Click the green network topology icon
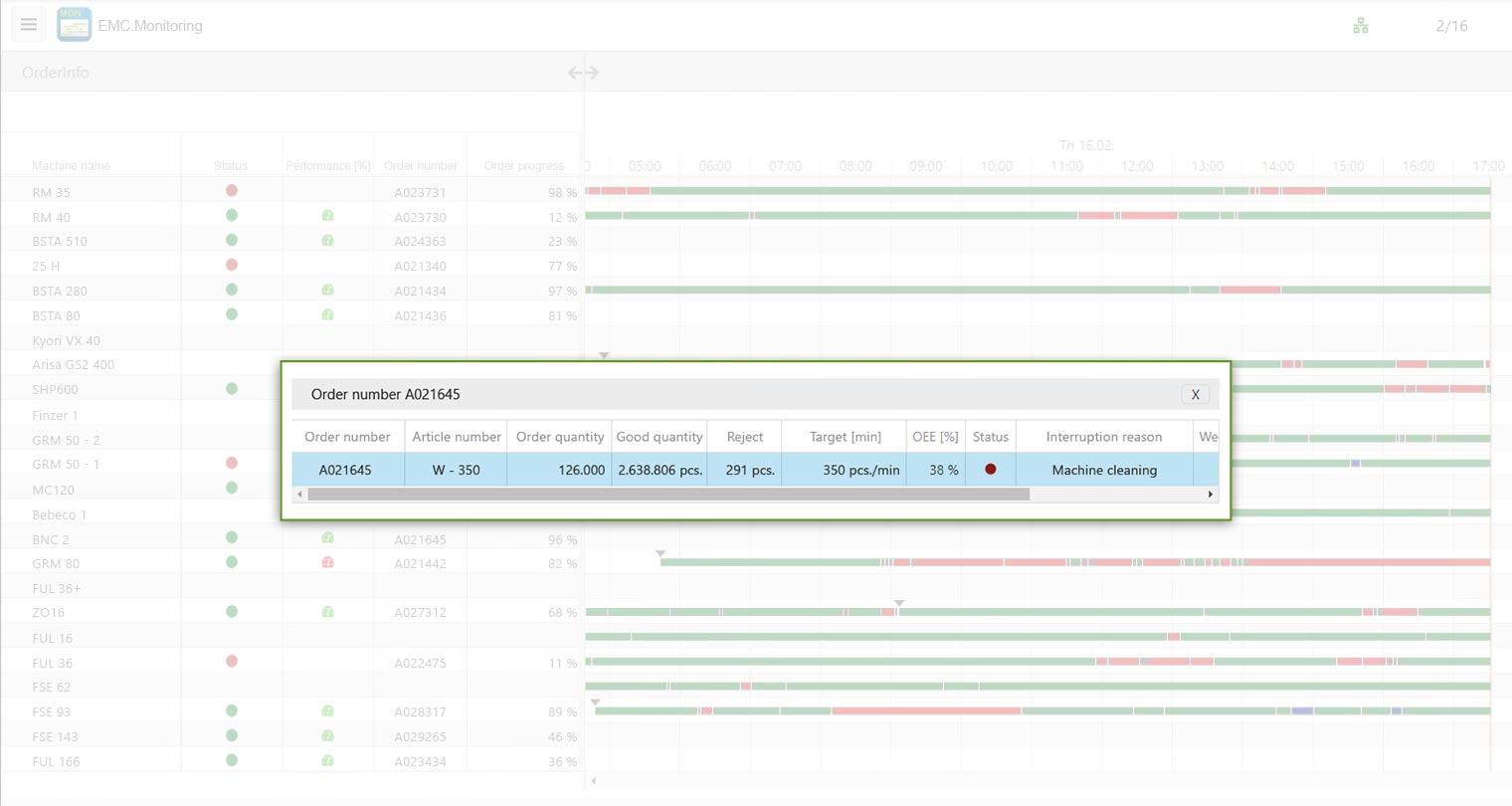Image resolution: width=1512 pixels, height=806 pixels. click(x=1361, y=26)
